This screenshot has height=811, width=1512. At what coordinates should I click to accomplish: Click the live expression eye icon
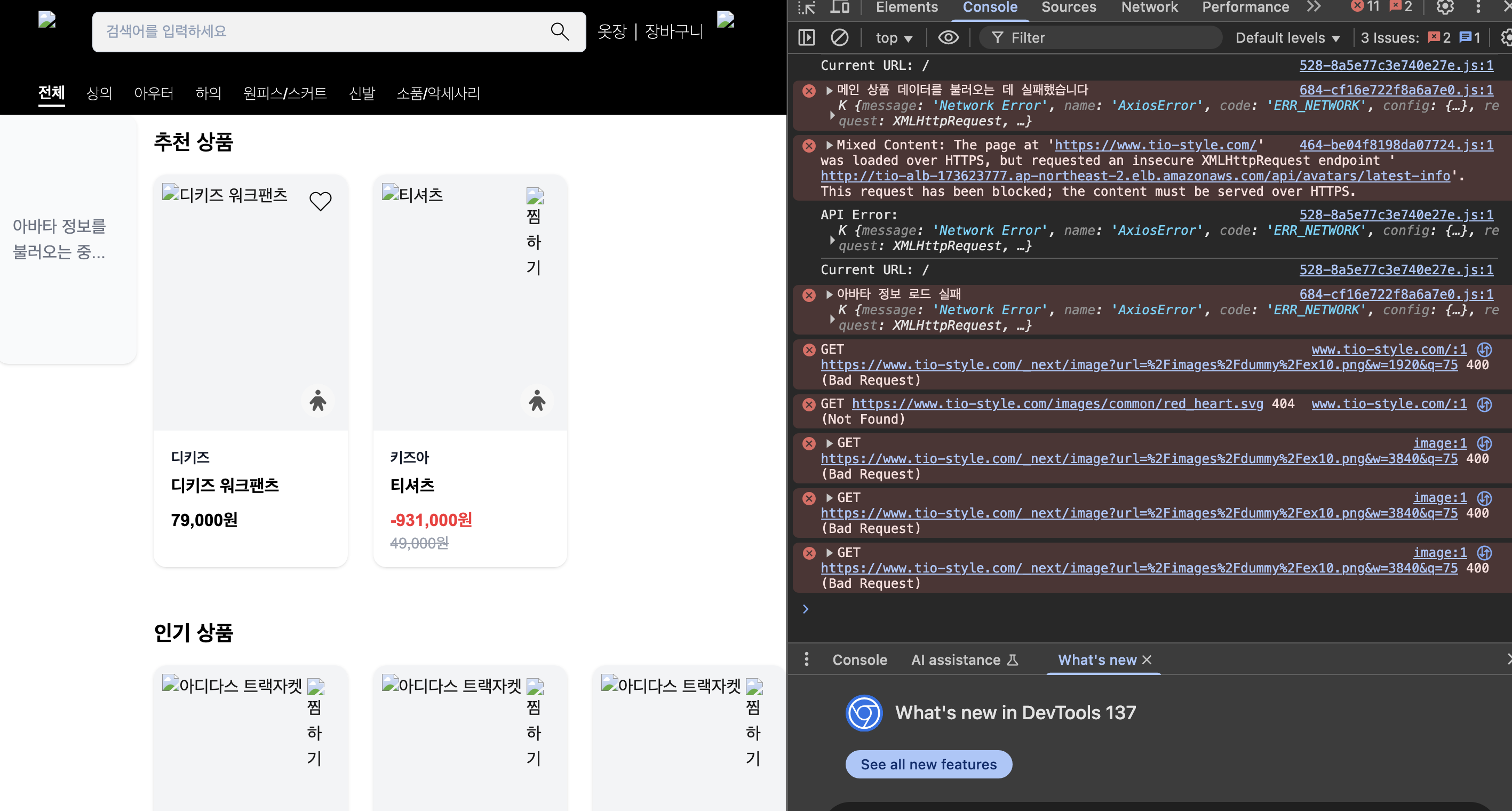pos(948,37)
